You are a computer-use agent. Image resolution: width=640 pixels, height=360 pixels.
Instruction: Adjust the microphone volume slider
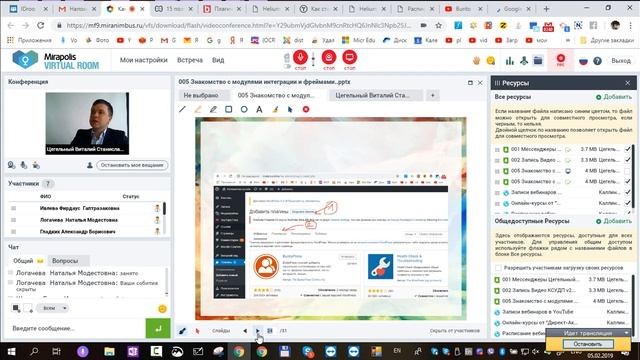click(x=313, y=59)
